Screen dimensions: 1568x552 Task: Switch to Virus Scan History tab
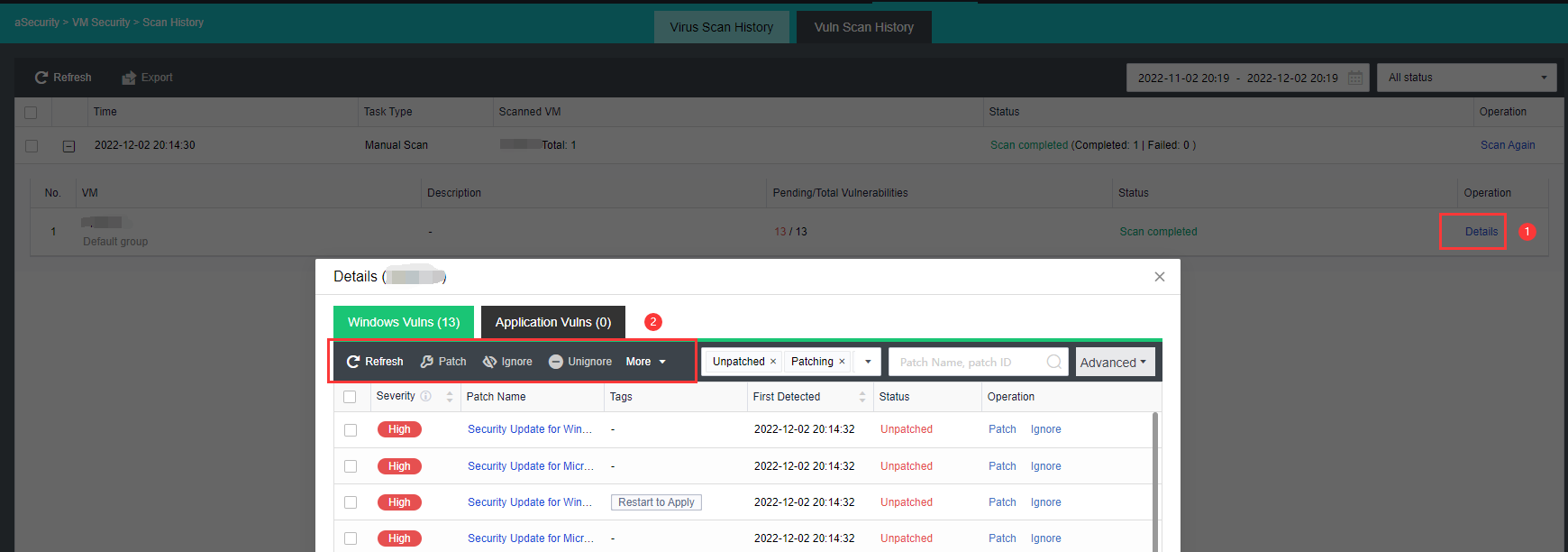[721, 27]
